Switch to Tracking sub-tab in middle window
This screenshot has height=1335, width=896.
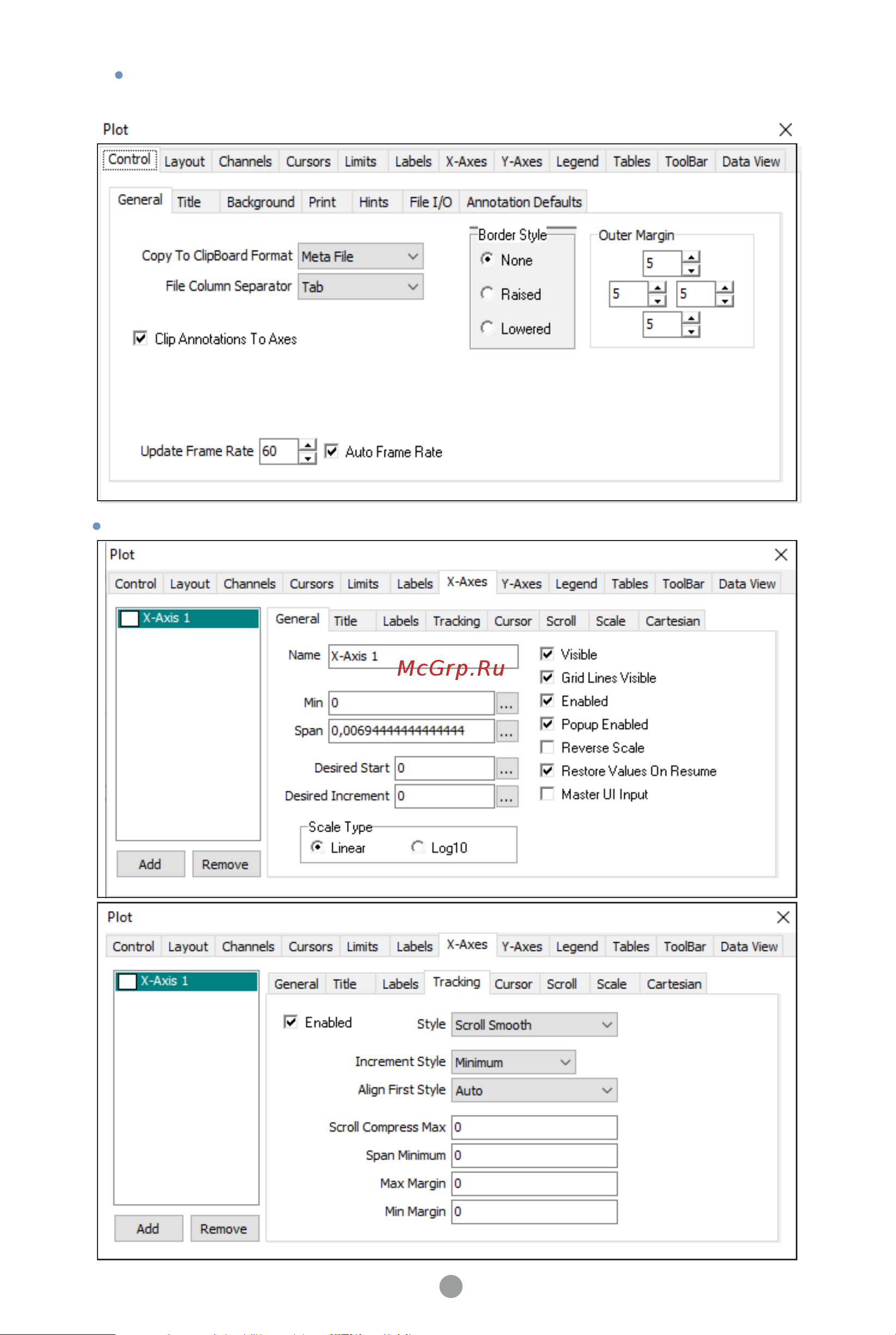[456, 621]
